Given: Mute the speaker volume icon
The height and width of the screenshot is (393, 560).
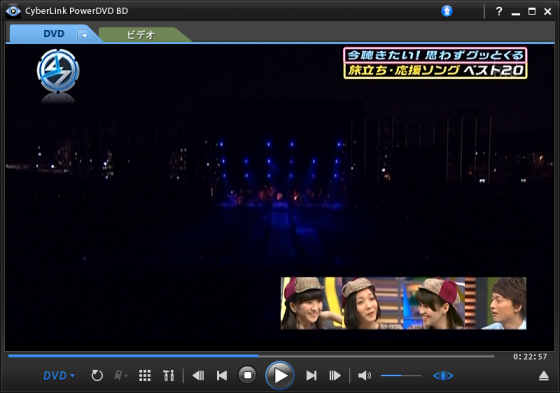Looking at the screenshot, I should [x=364, y=375].
